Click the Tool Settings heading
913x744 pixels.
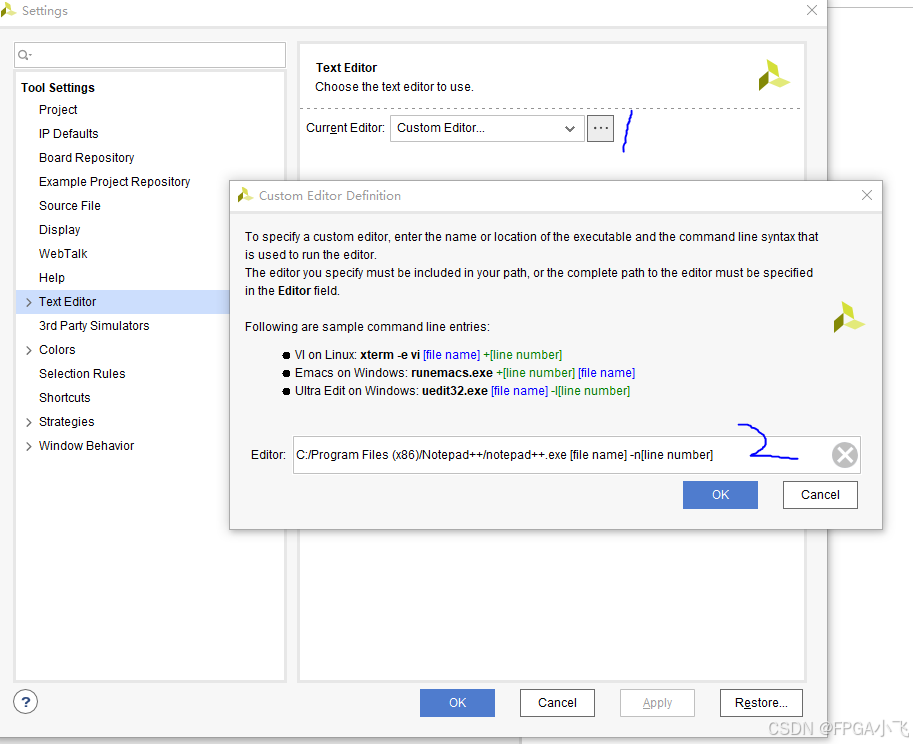click(58, 87)
